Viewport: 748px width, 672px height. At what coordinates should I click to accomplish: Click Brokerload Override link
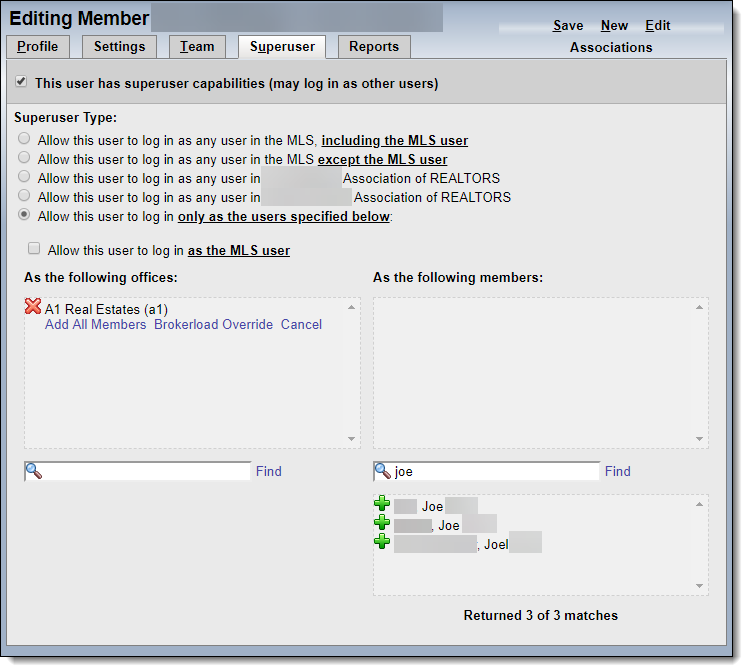(x=213, y=325)
